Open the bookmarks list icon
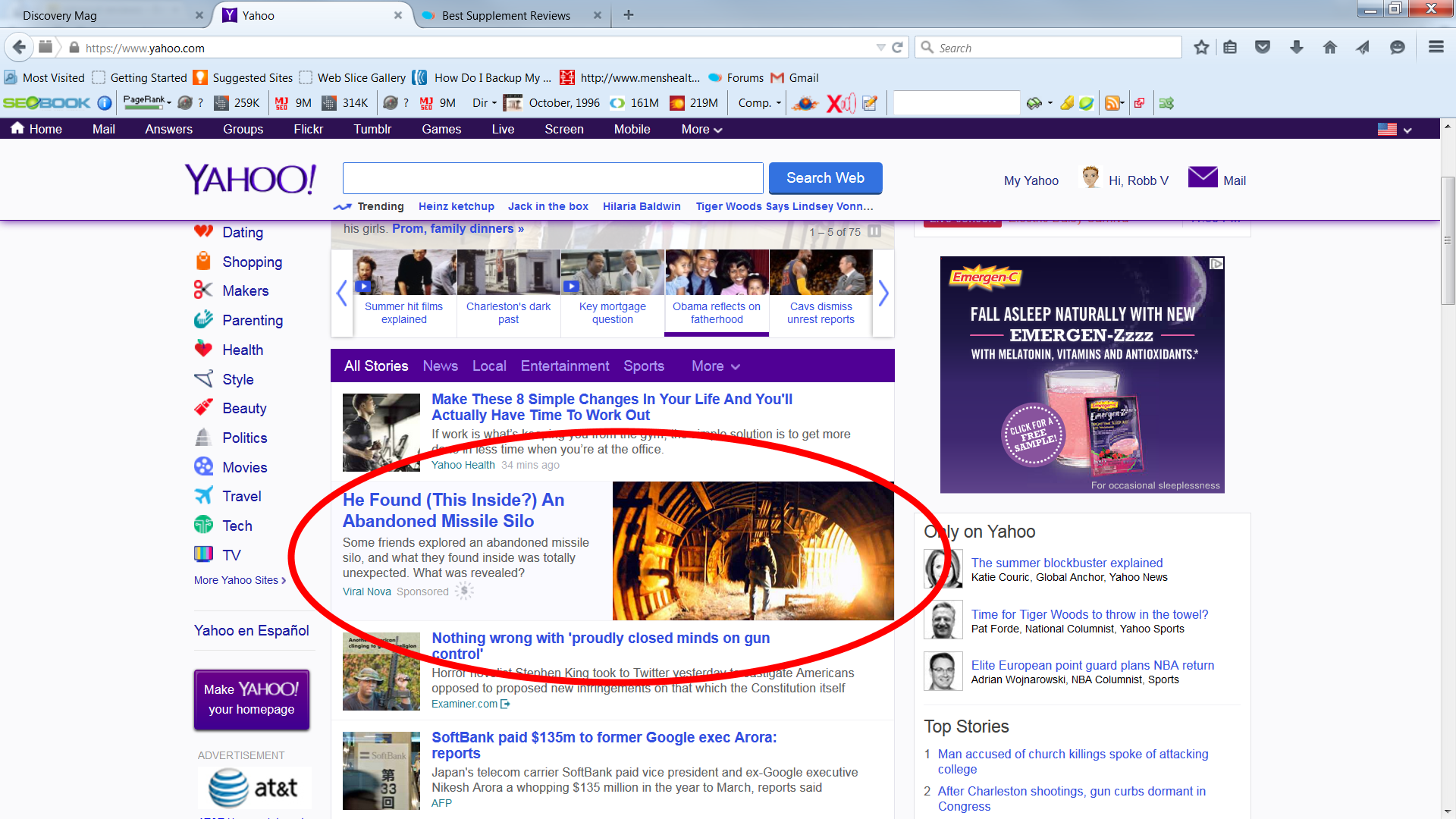The width and height of the screenshot is (1456, 819). click(1230, 47)
